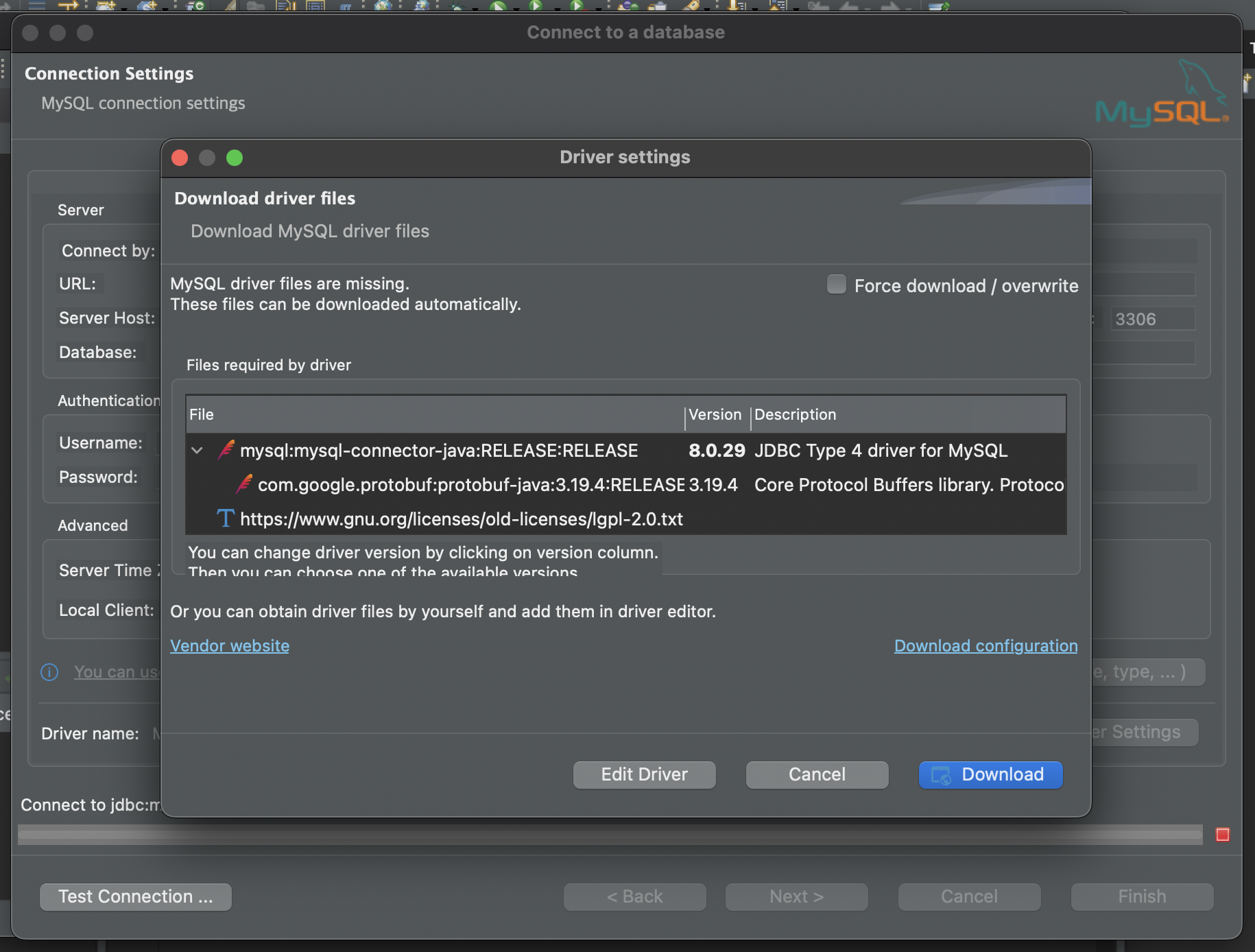Click Cancel in the Connect to a database wizard
The width and height of the screenshot is (1255, 952).
click(x=969, y=897)
